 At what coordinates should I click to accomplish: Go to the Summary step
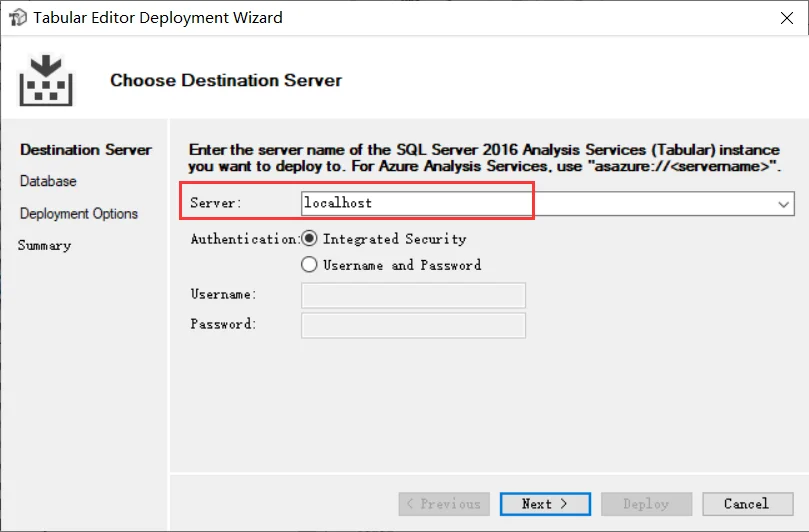44,246
